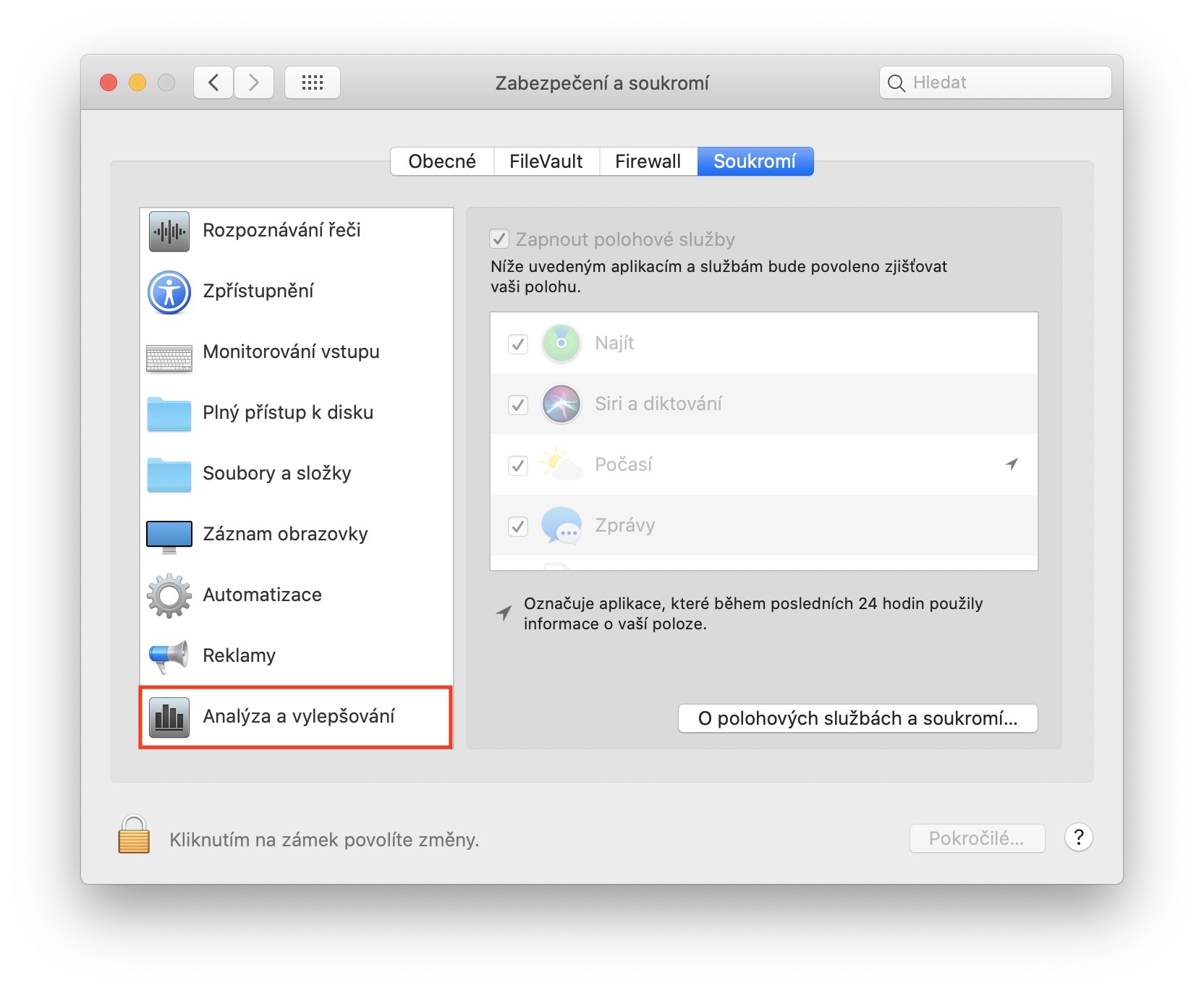Click Kliknutím na zámek povolíte změny text
Viewport: 1204px width, 991px height.
324,840
